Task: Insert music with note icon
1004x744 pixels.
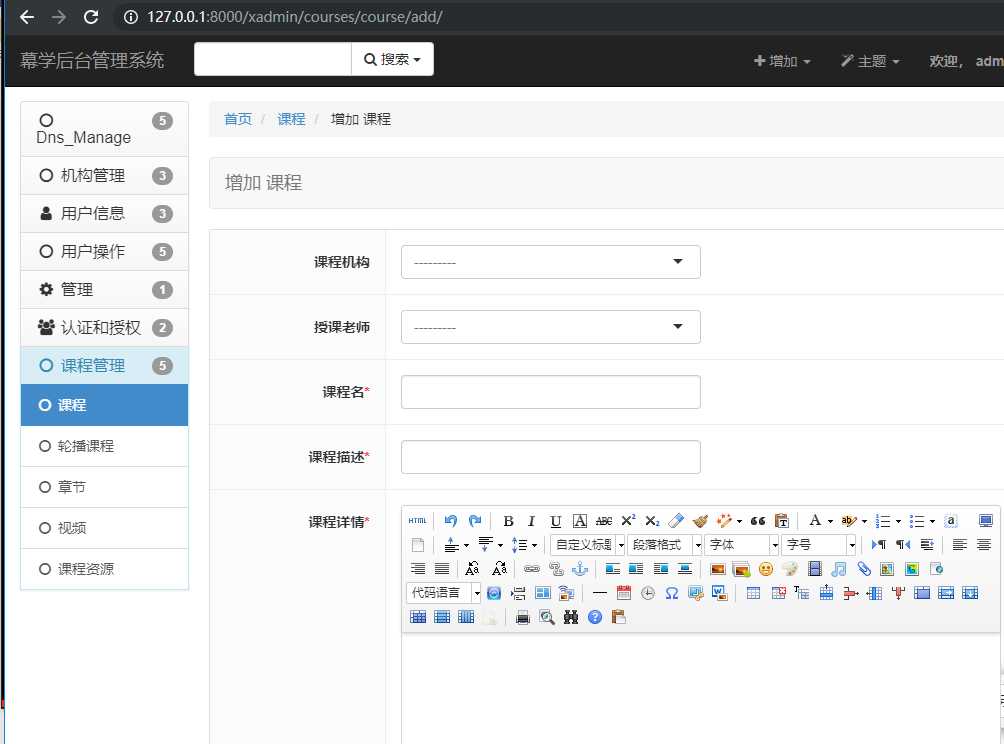Action: tap(839, 569)
